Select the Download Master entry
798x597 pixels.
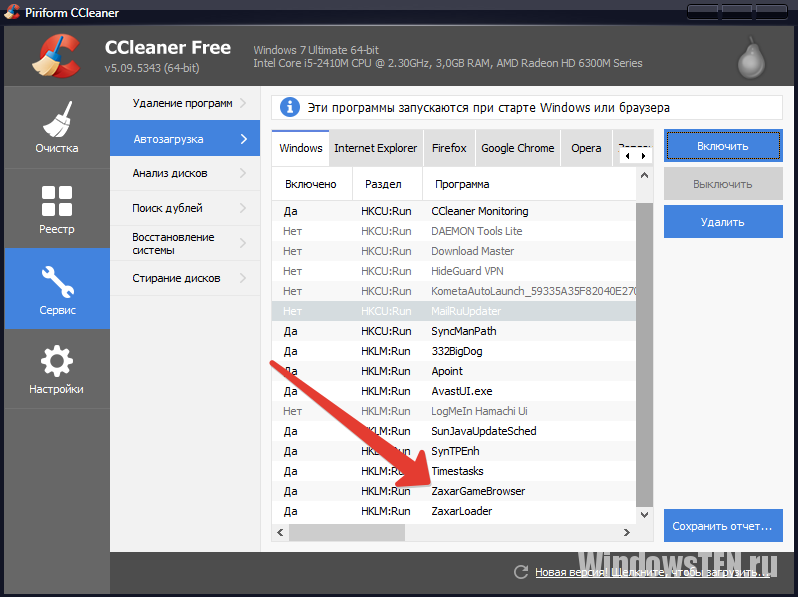tap(454, 251)
